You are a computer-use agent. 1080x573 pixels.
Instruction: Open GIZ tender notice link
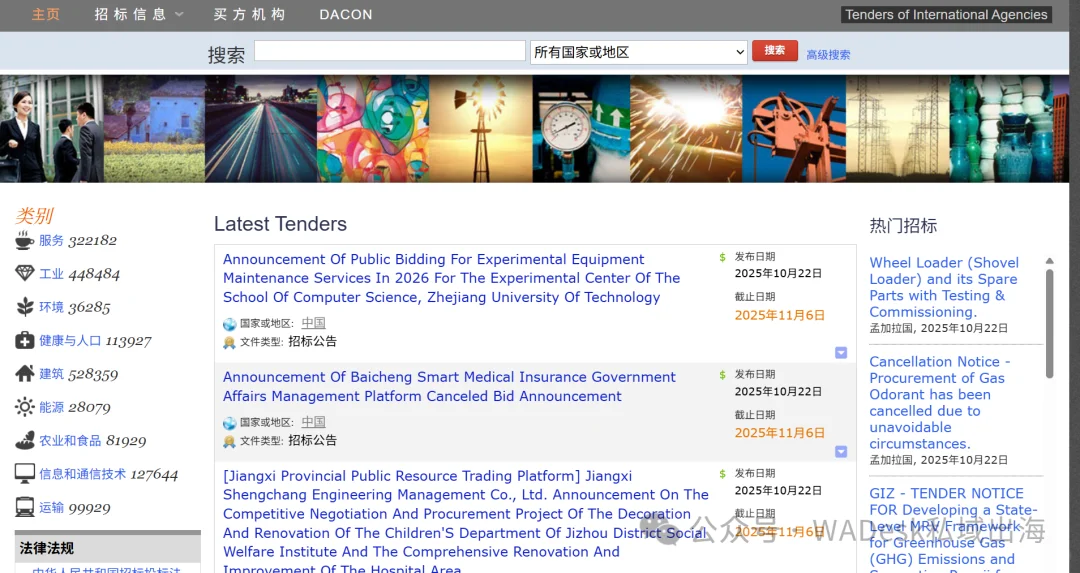[x=953, y=529]
